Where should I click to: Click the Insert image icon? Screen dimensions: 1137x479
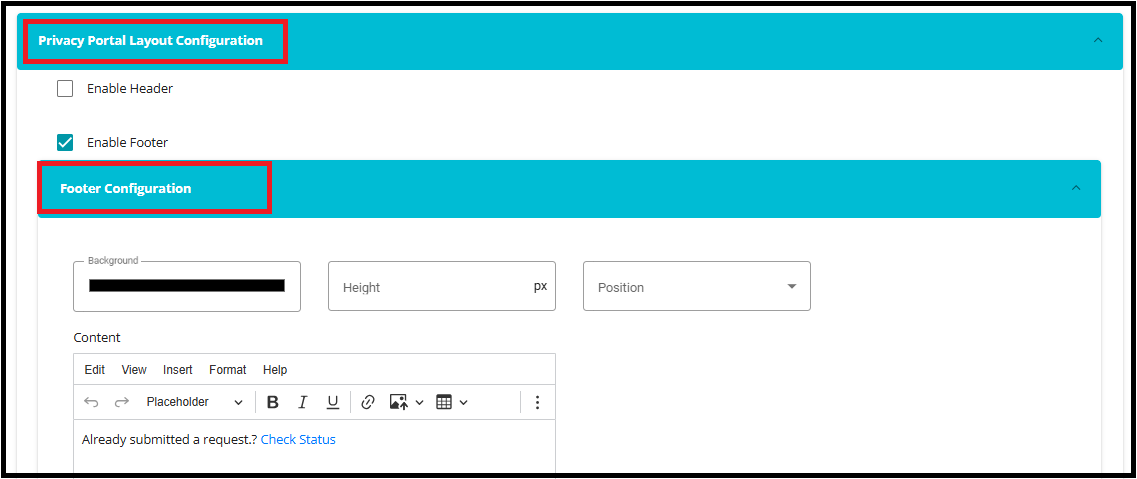399,402
